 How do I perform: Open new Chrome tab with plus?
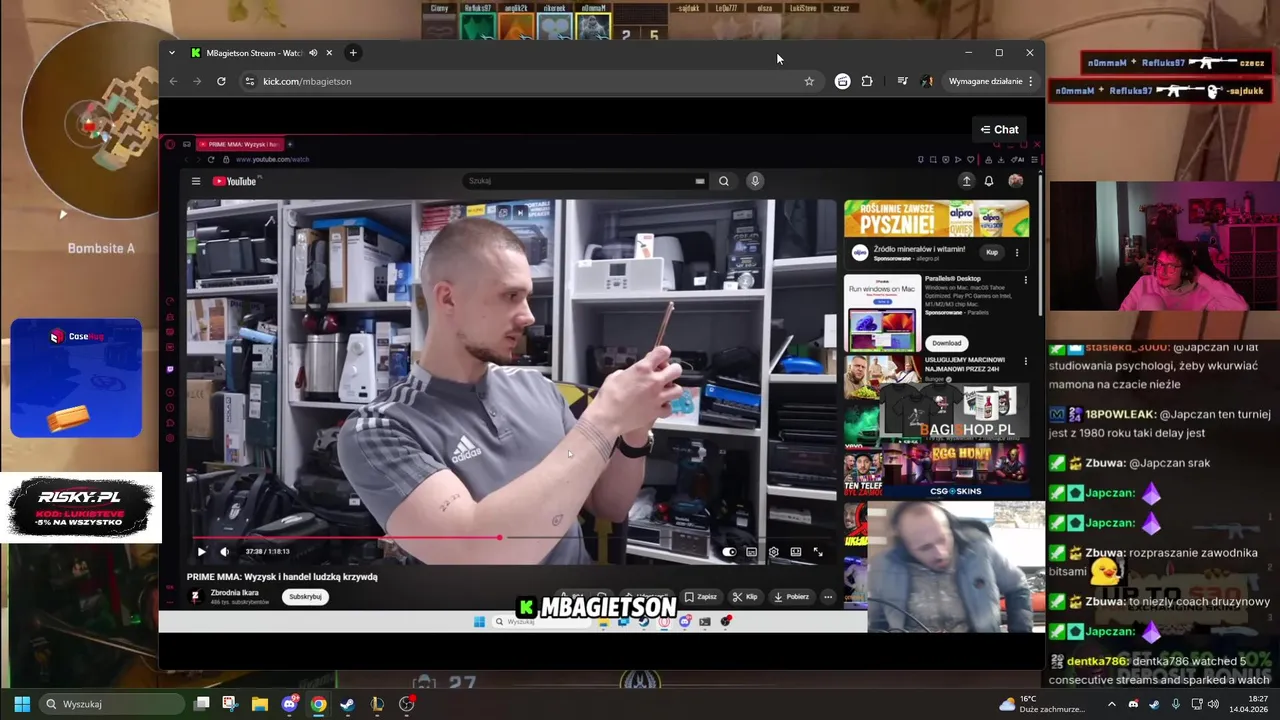tap(353, 53)
